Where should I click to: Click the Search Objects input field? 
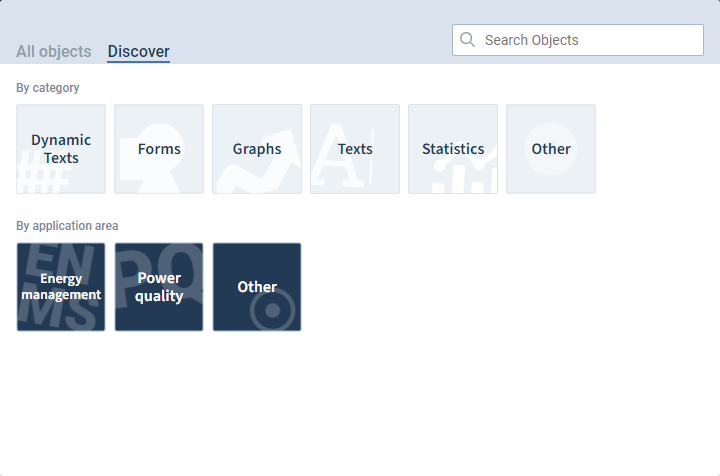coord(578,40)
